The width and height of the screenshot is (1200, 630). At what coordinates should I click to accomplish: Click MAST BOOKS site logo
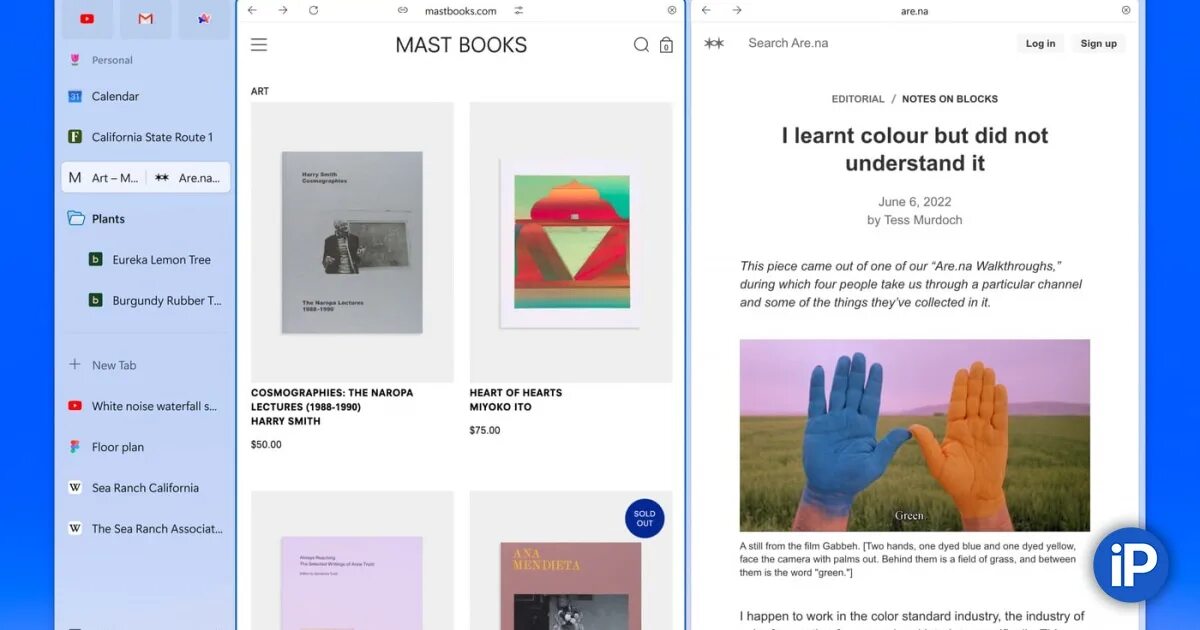[461, 45]
